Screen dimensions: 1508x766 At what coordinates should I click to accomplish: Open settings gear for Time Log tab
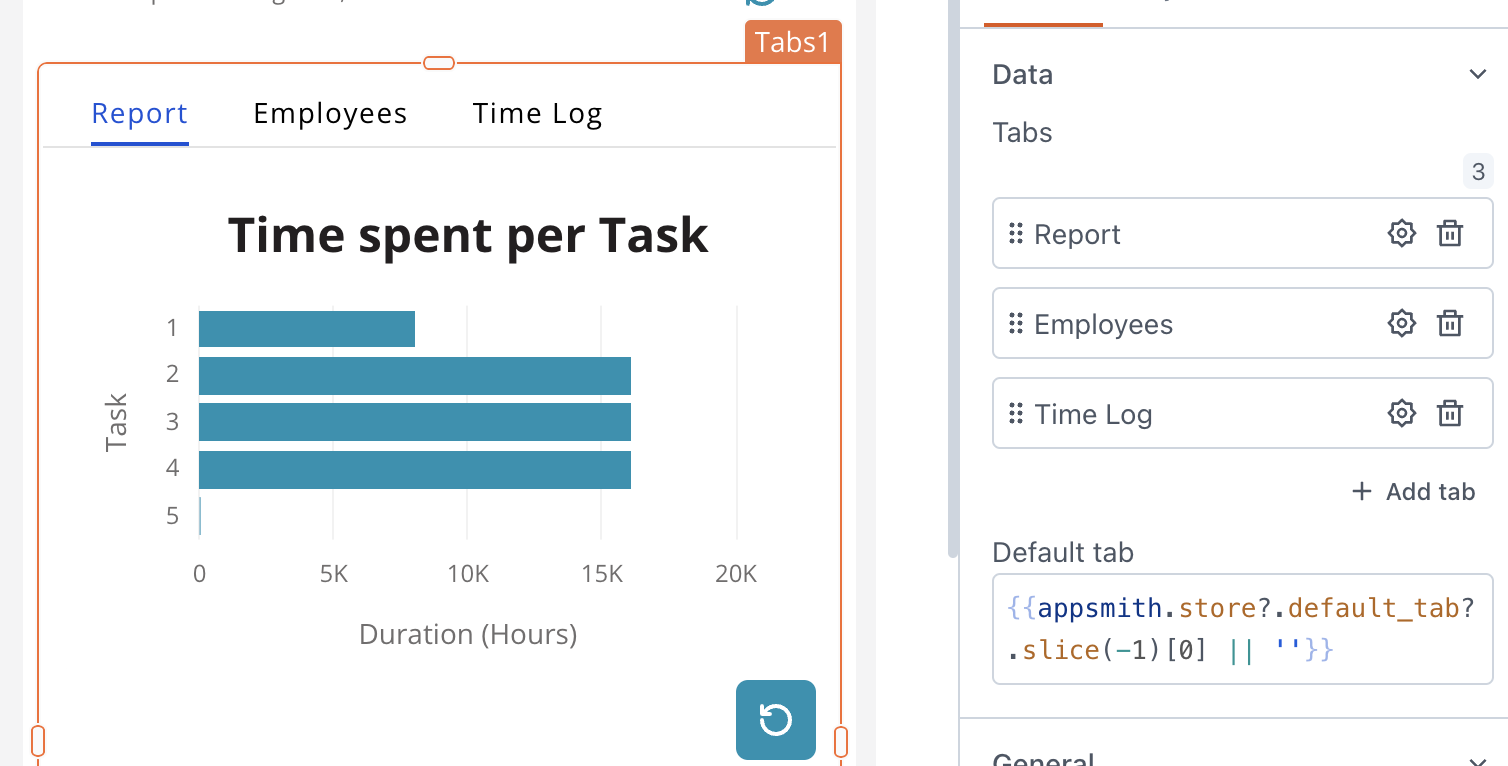[x=1402, y=414]
